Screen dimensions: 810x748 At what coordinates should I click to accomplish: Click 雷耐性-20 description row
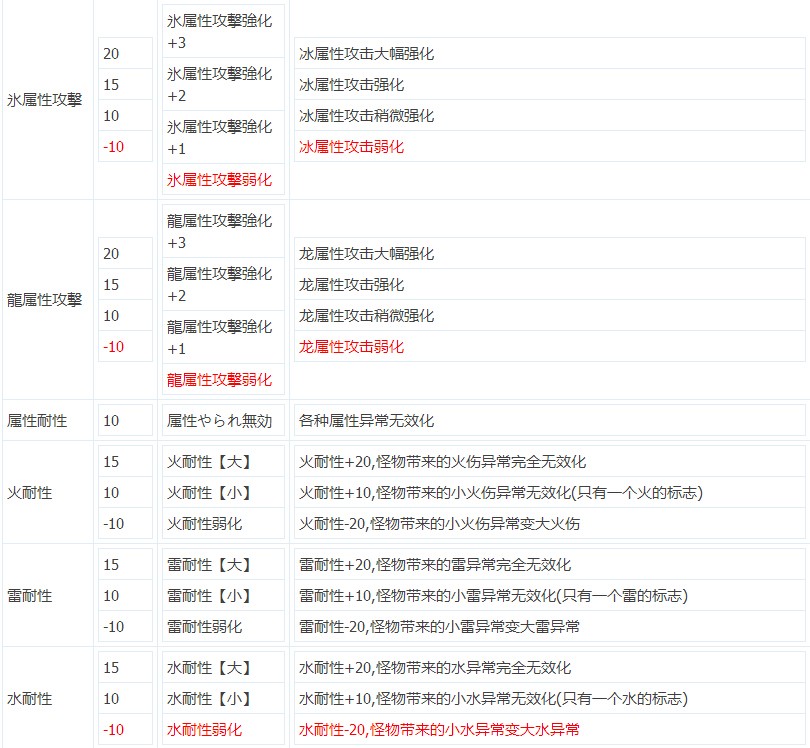550,626
